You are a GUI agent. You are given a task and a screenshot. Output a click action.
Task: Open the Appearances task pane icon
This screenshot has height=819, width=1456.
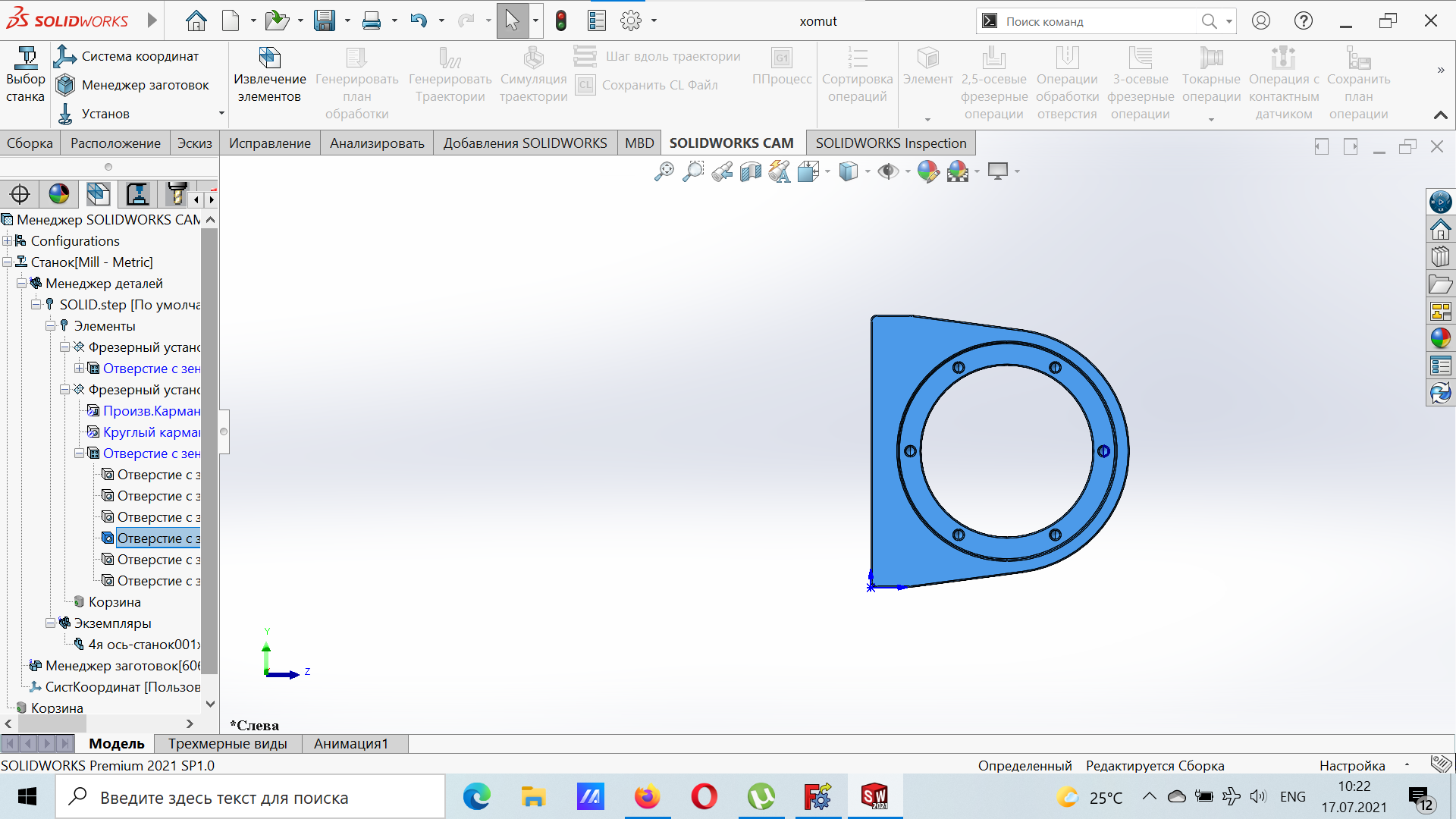1440,338
